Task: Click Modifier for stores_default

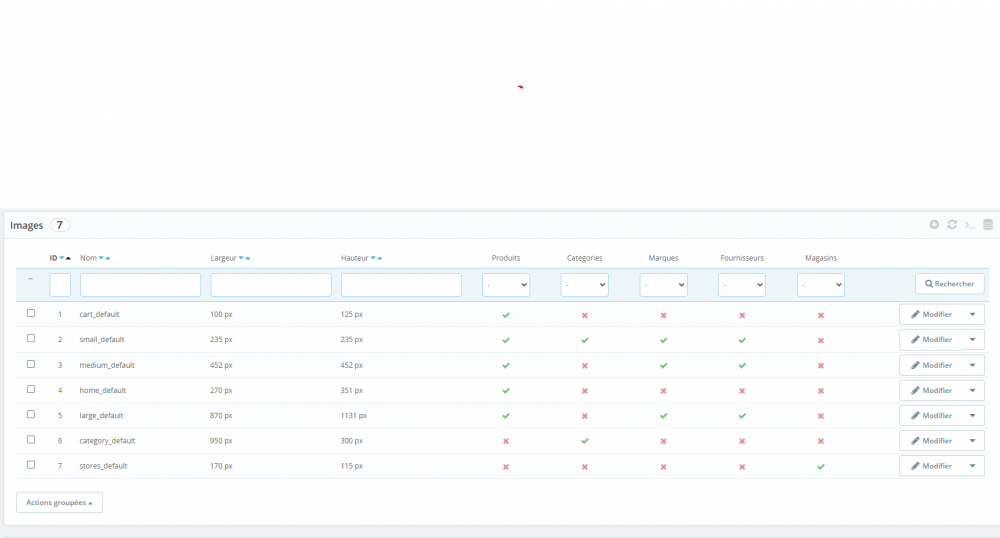Action: tap(931, 466)
